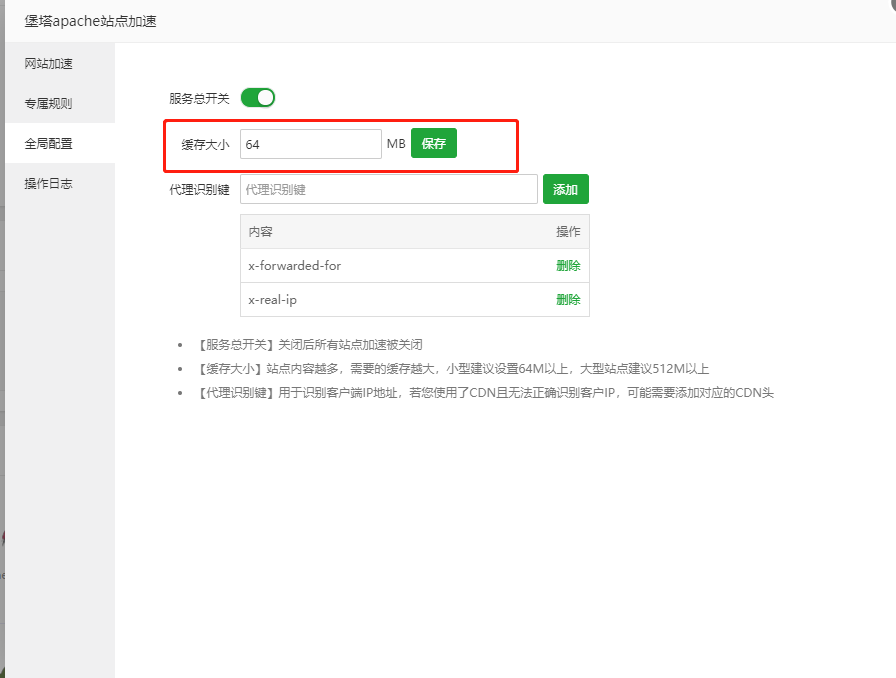Click the 内容 column header
This screenshot has width=896, height=678.
click(x=261, y=232)
